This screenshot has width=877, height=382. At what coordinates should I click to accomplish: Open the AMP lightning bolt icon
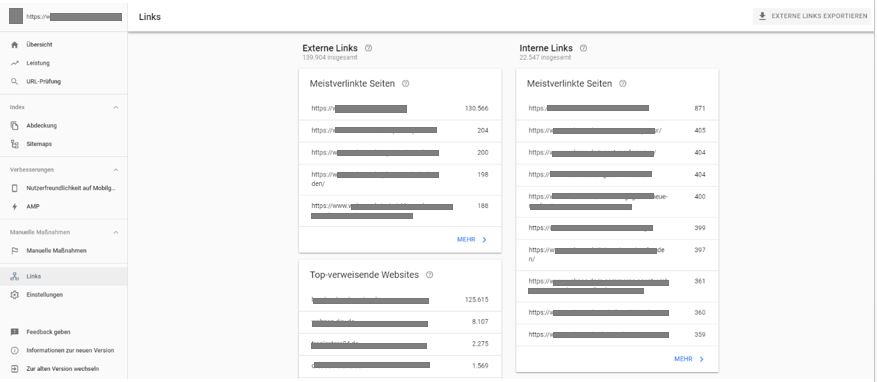15,206
